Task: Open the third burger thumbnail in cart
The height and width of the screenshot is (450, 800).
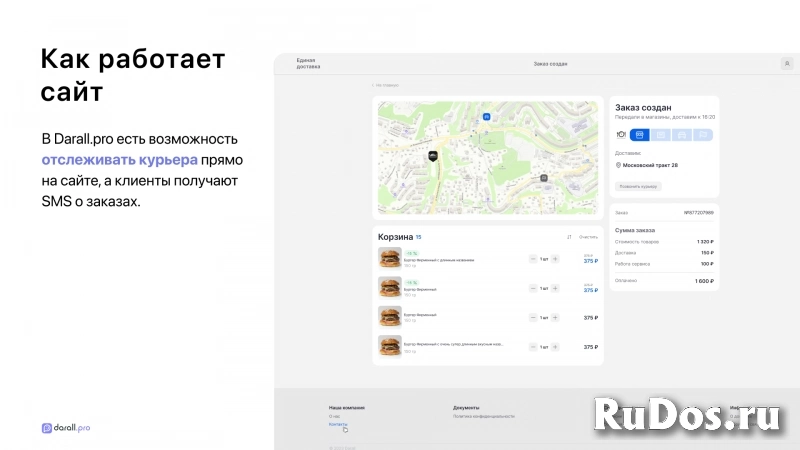Action: coord(390,317)
